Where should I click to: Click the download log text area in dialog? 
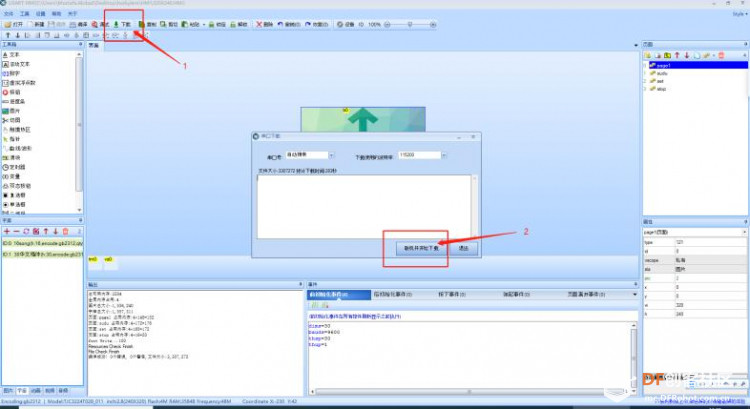tap(364, 207)
